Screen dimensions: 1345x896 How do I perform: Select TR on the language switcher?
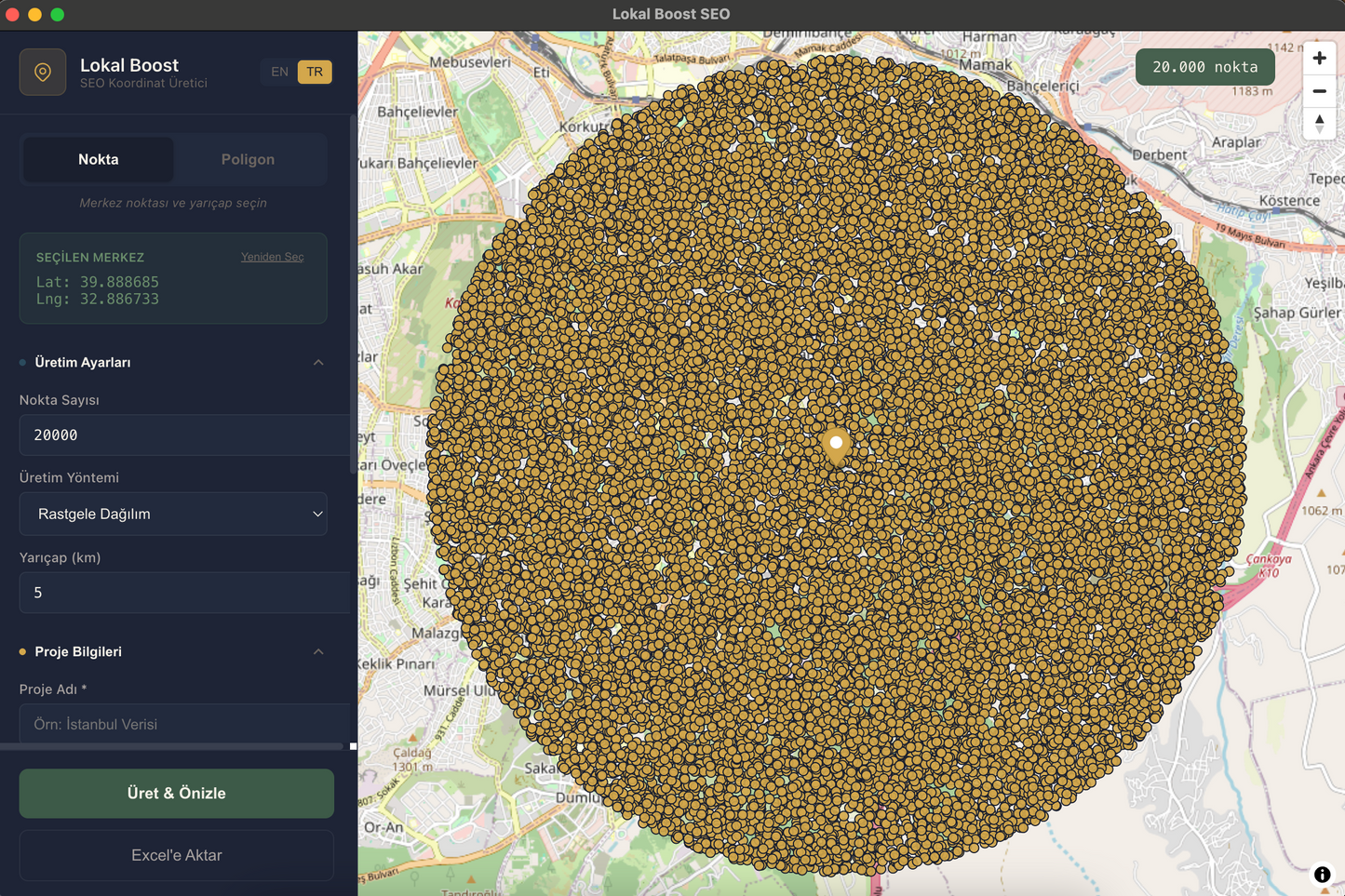pos(314,72)
